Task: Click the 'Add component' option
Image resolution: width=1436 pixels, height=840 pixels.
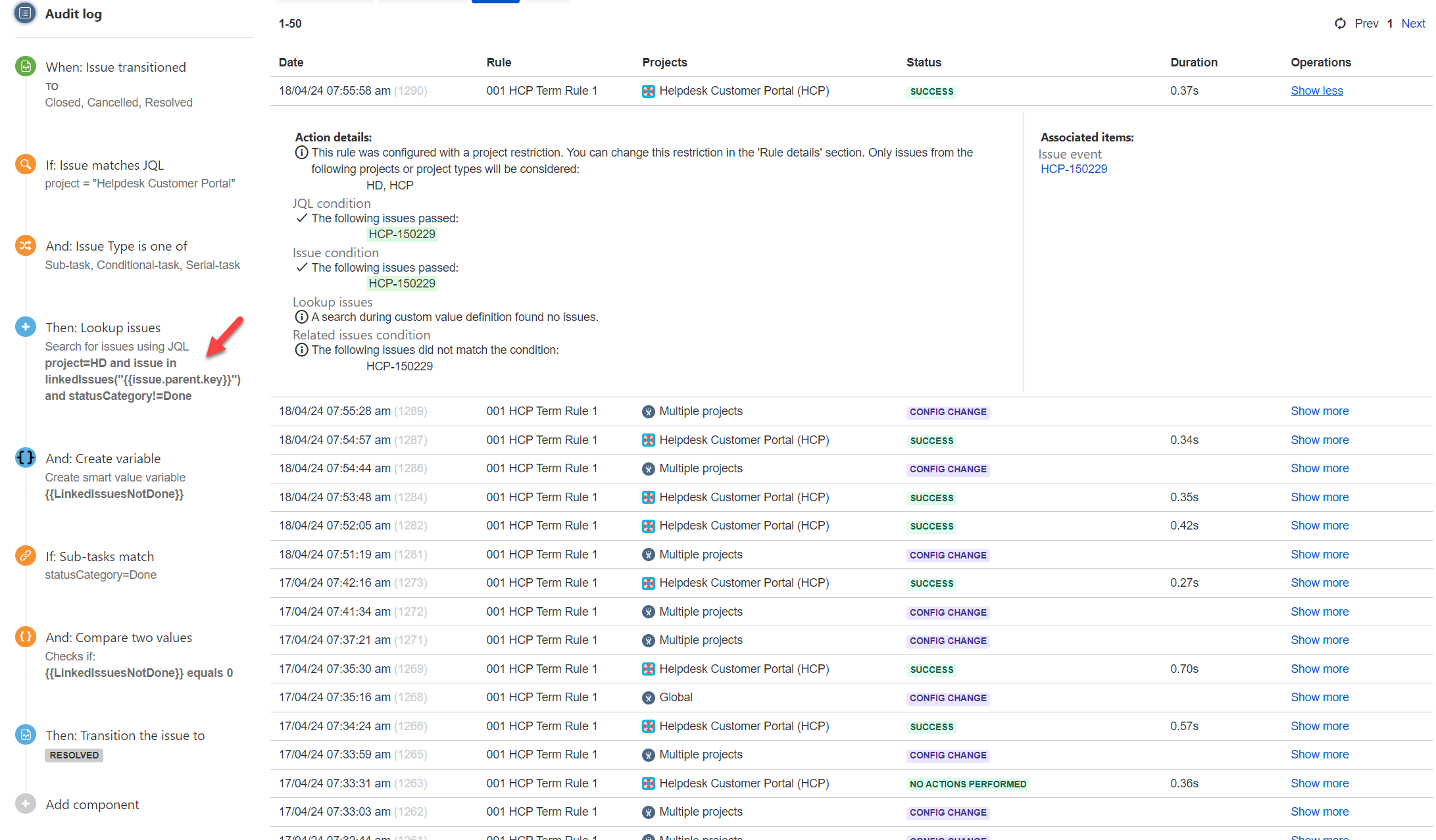Action: coord(92,804)
